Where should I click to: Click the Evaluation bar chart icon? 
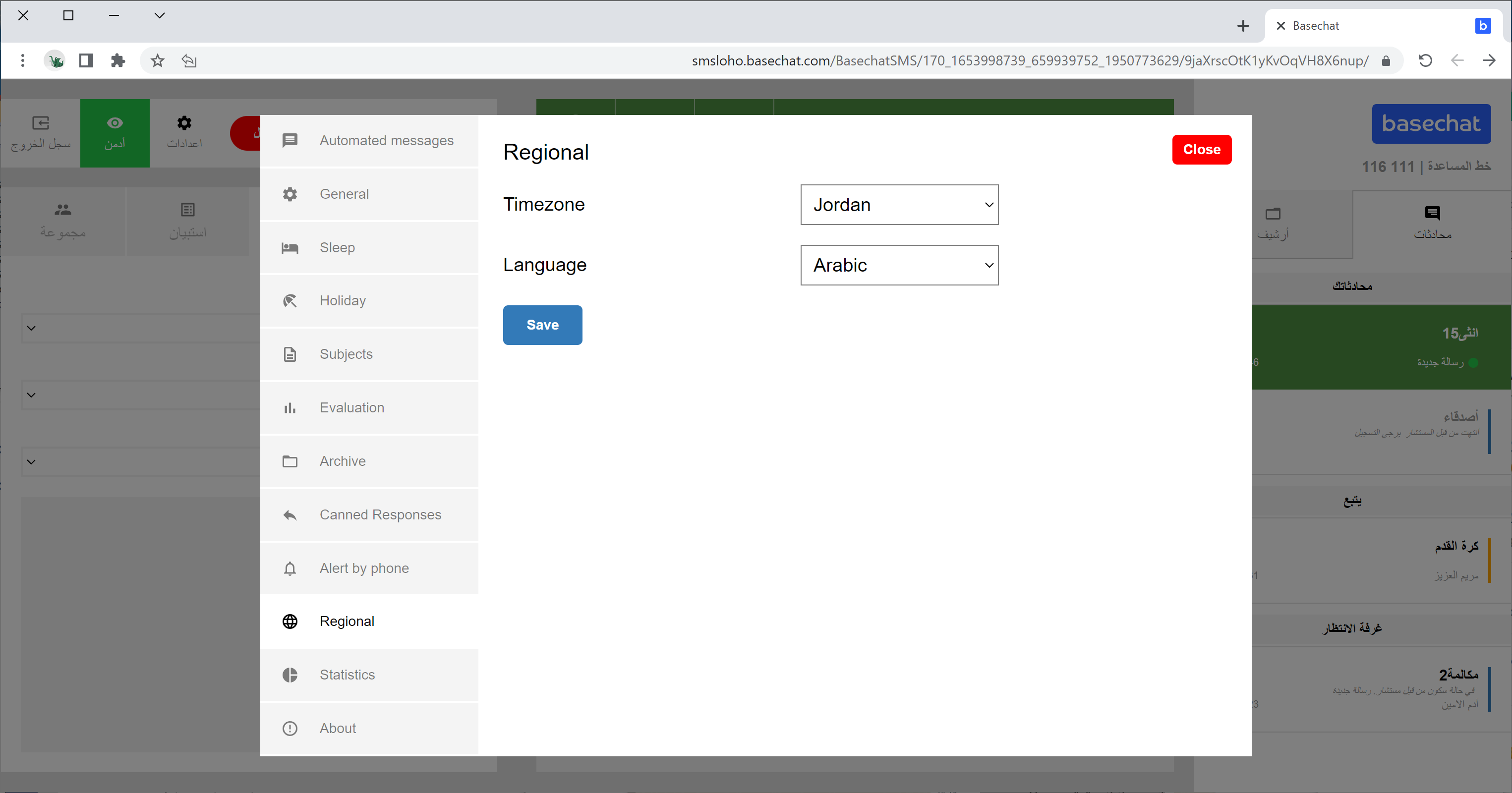coord(290,408)
